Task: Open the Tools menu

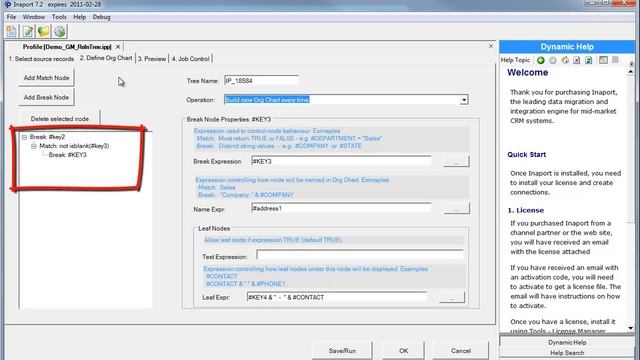Action: [59, 17]
